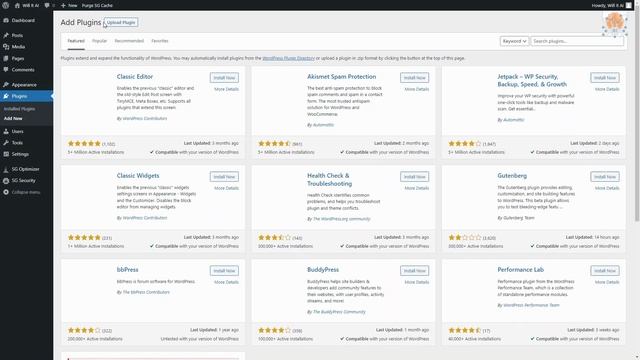Install Health Check & Troubleshooting plugin

[x=414, y=177]
